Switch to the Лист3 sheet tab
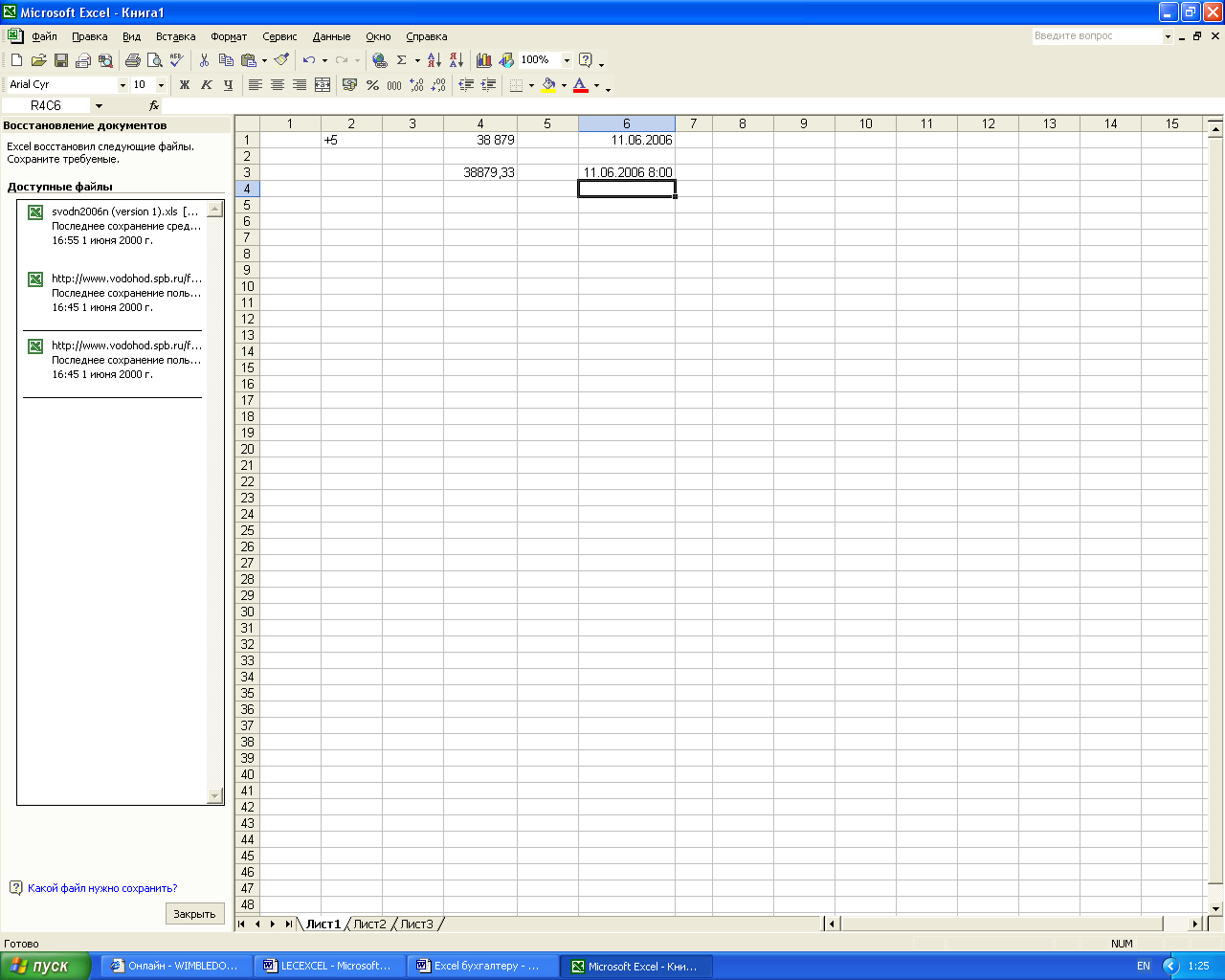Screen dimensions: 1225x980 [416, 924]
